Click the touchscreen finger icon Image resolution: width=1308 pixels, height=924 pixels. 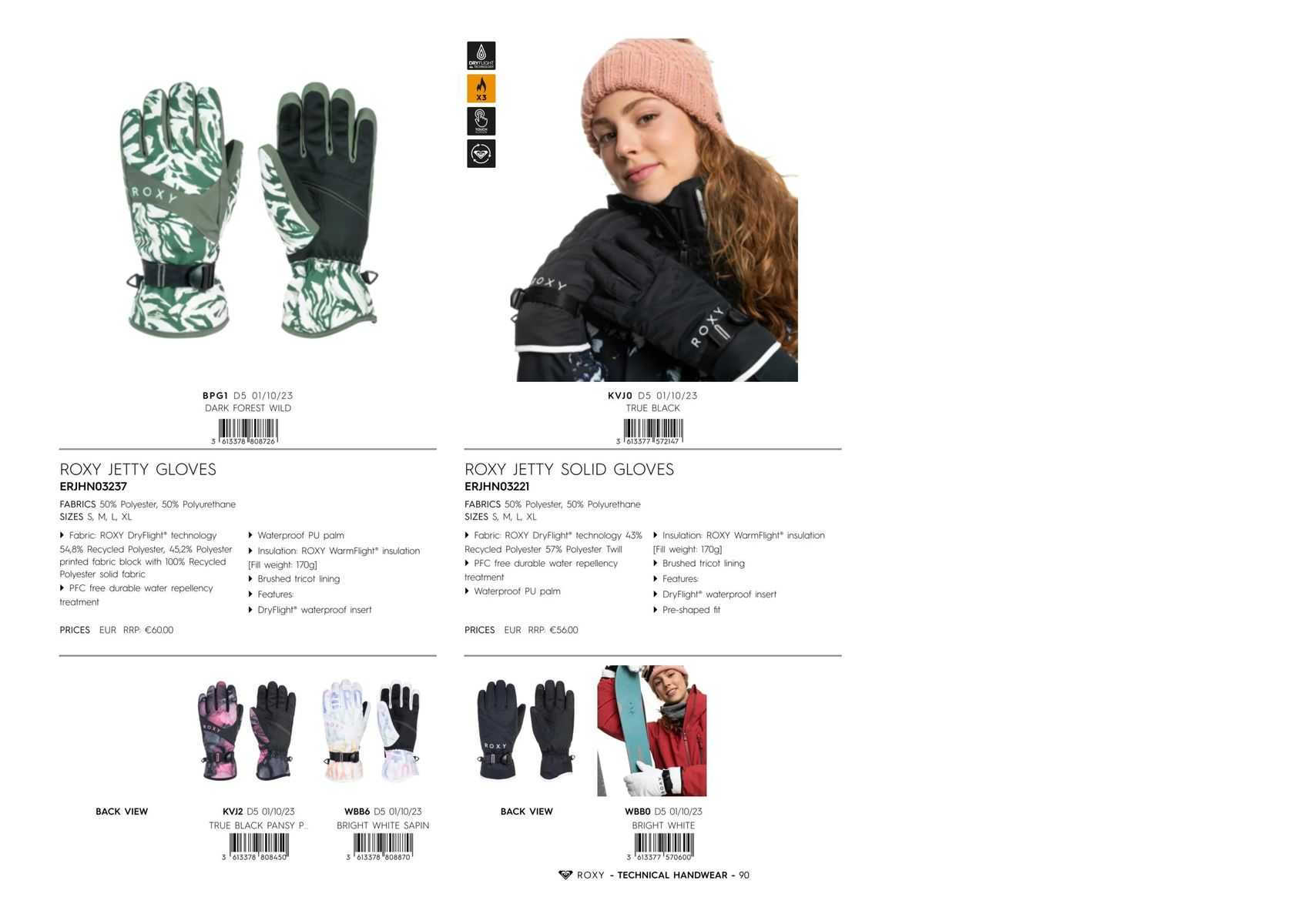click(x=481, y=121)
